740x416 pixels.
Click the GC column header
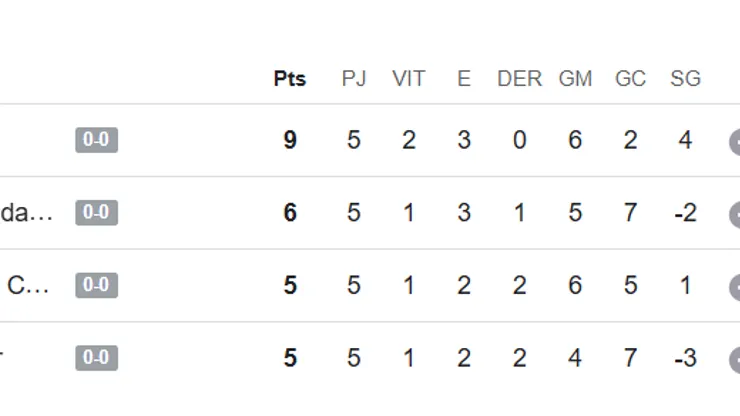click(630, 79)
